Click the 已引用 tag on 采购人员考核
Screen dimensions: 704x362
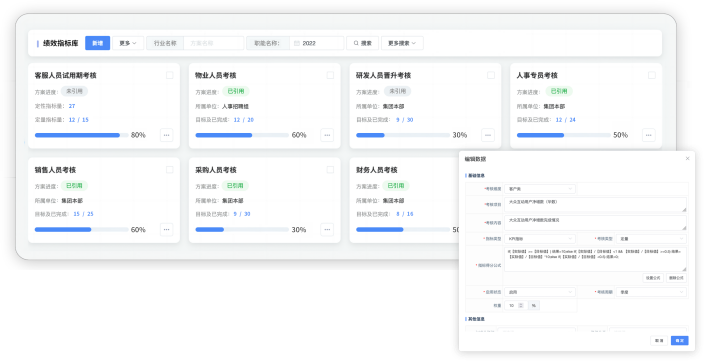pos(235,185)
